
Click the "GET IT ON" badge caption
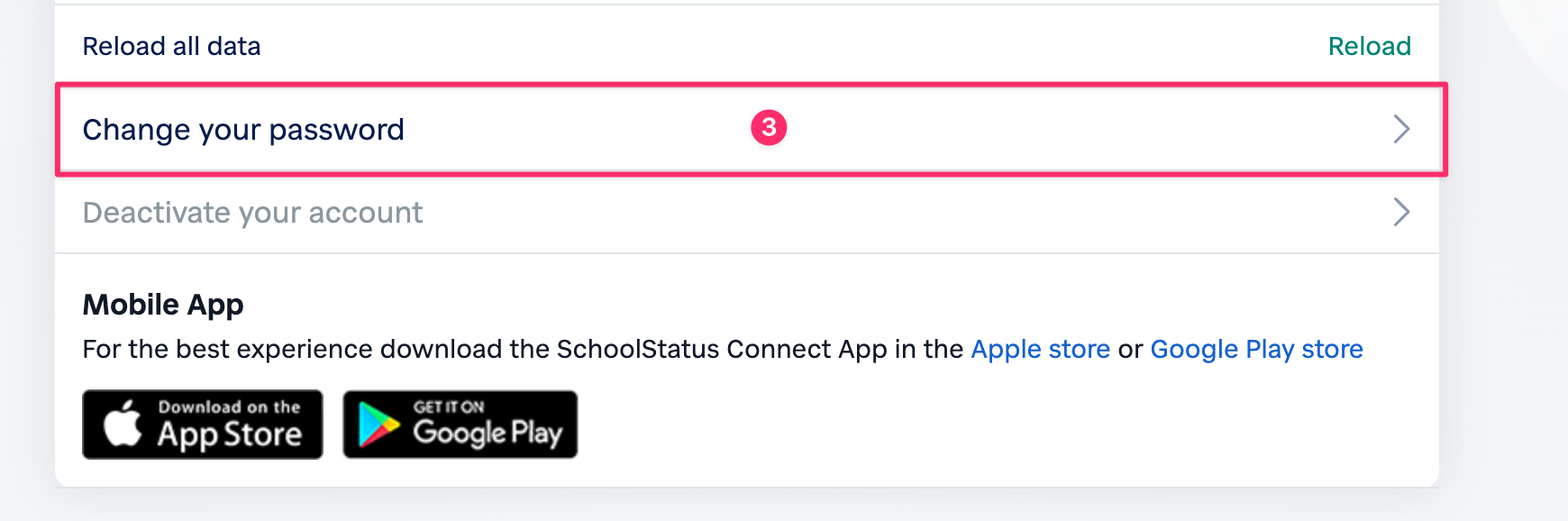click(x=449, y=407)
